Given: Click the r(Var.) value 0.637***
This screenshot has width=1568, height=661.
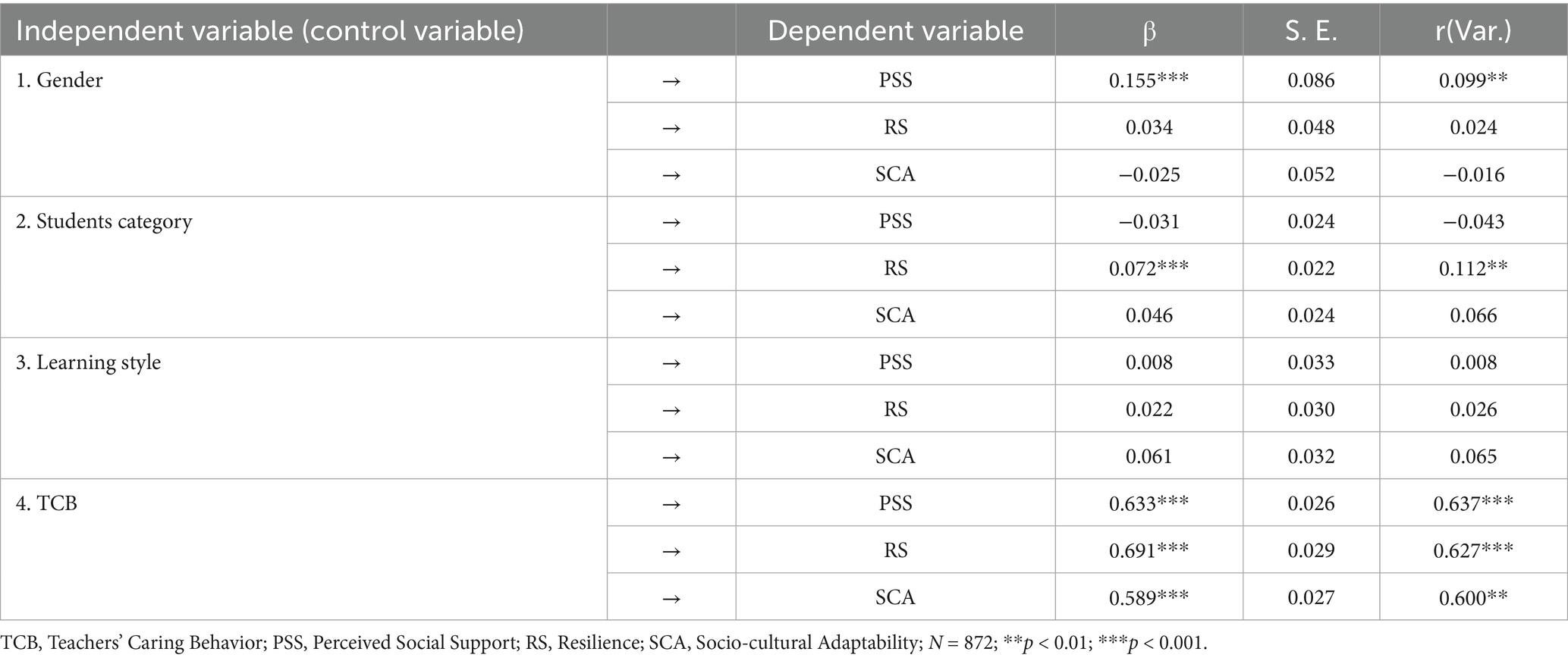Looking at the screenshot, I should [1472, 503].
